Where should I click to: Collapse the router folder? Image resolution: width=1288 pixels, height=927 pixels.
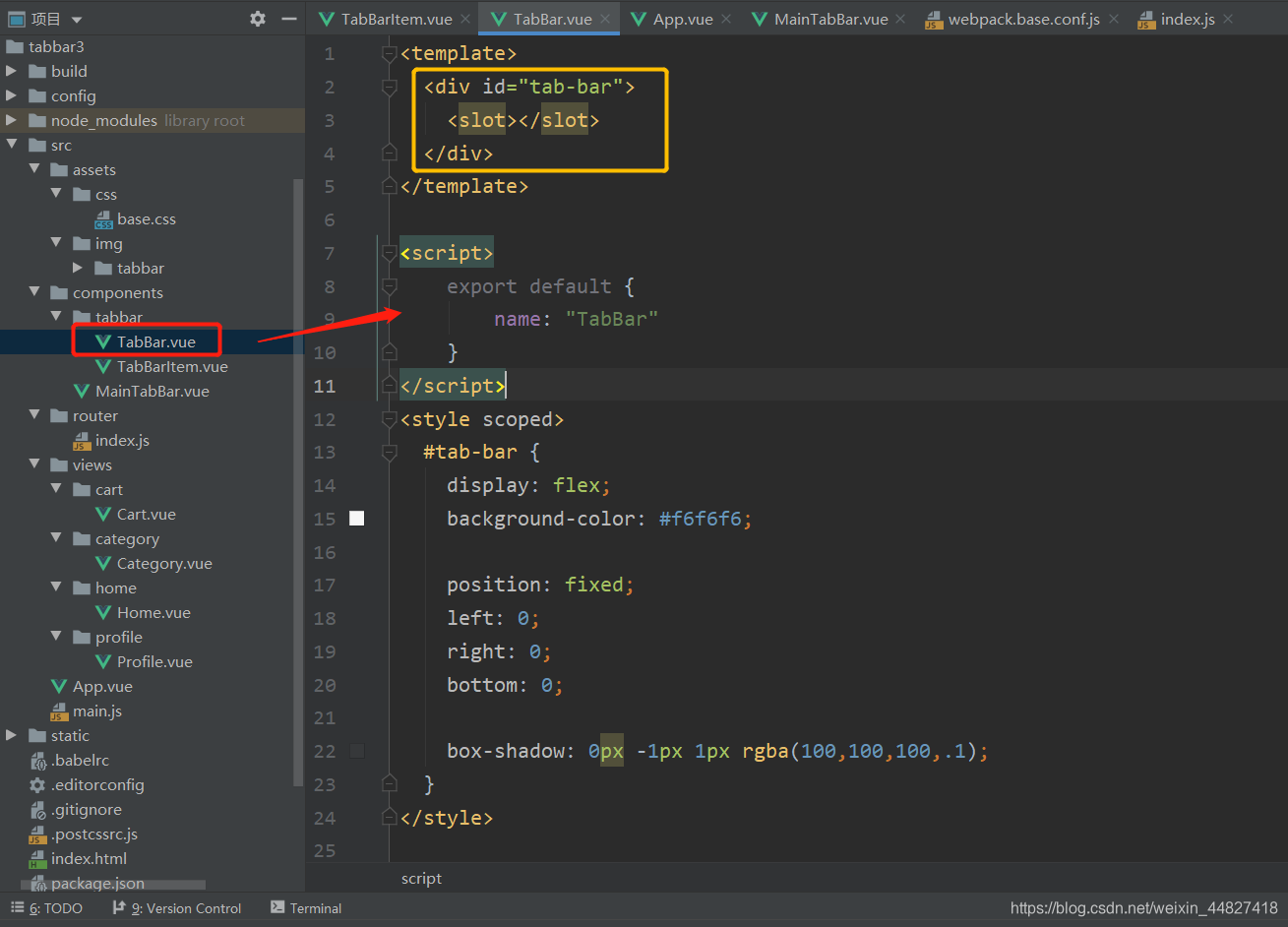point(34,415)
